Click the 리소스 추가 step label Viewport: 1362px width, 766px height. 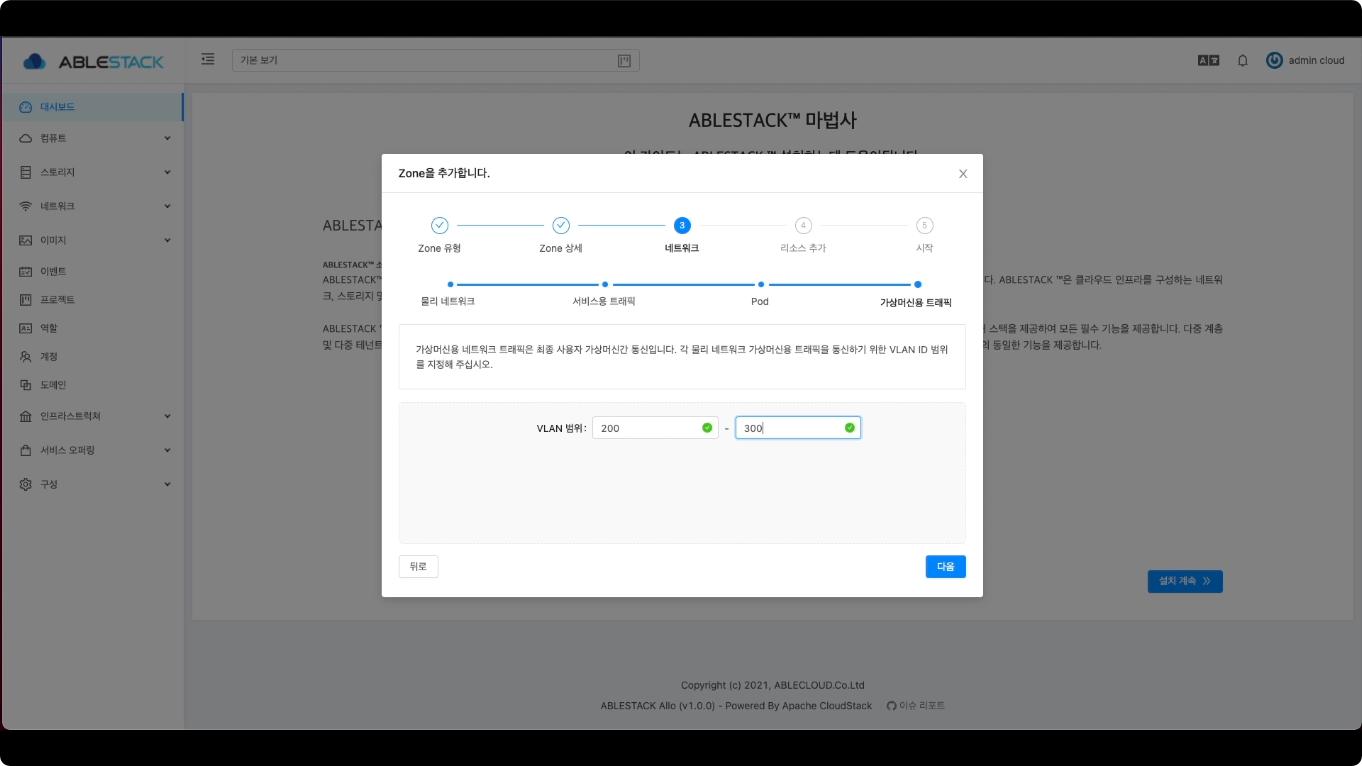(803, 248)
